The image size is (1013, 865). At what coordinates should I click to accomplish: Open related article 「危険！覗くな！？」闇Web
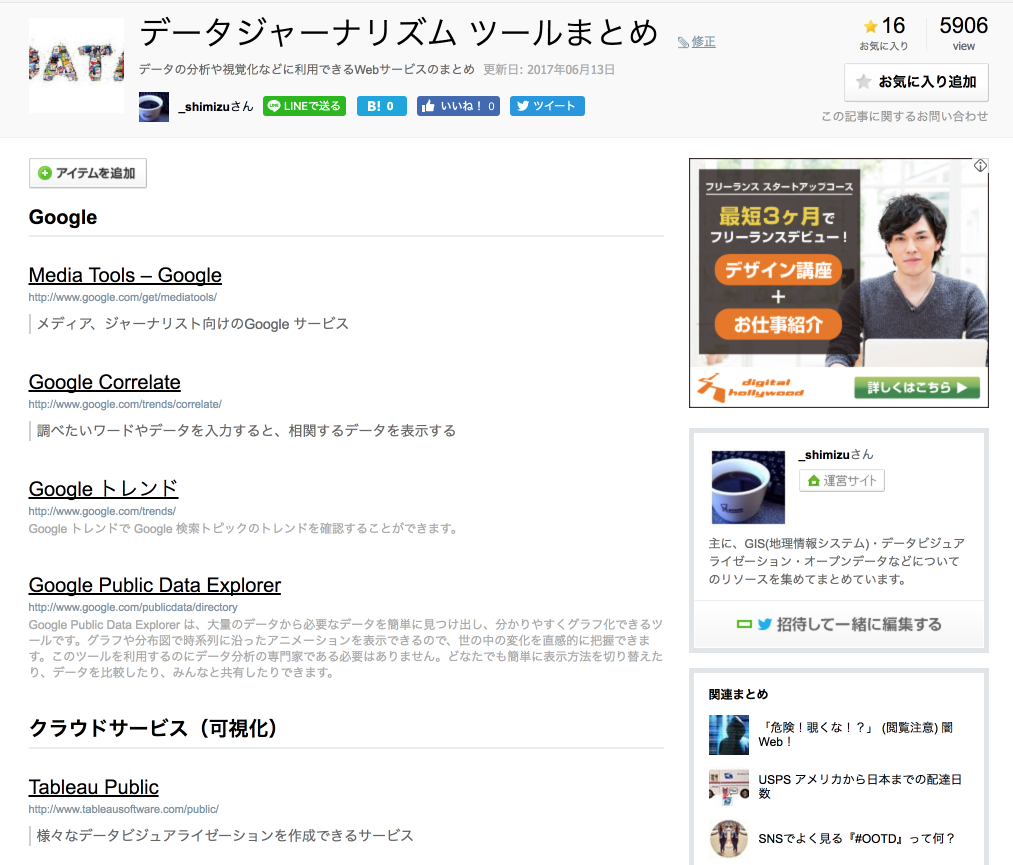coord(855,735)
